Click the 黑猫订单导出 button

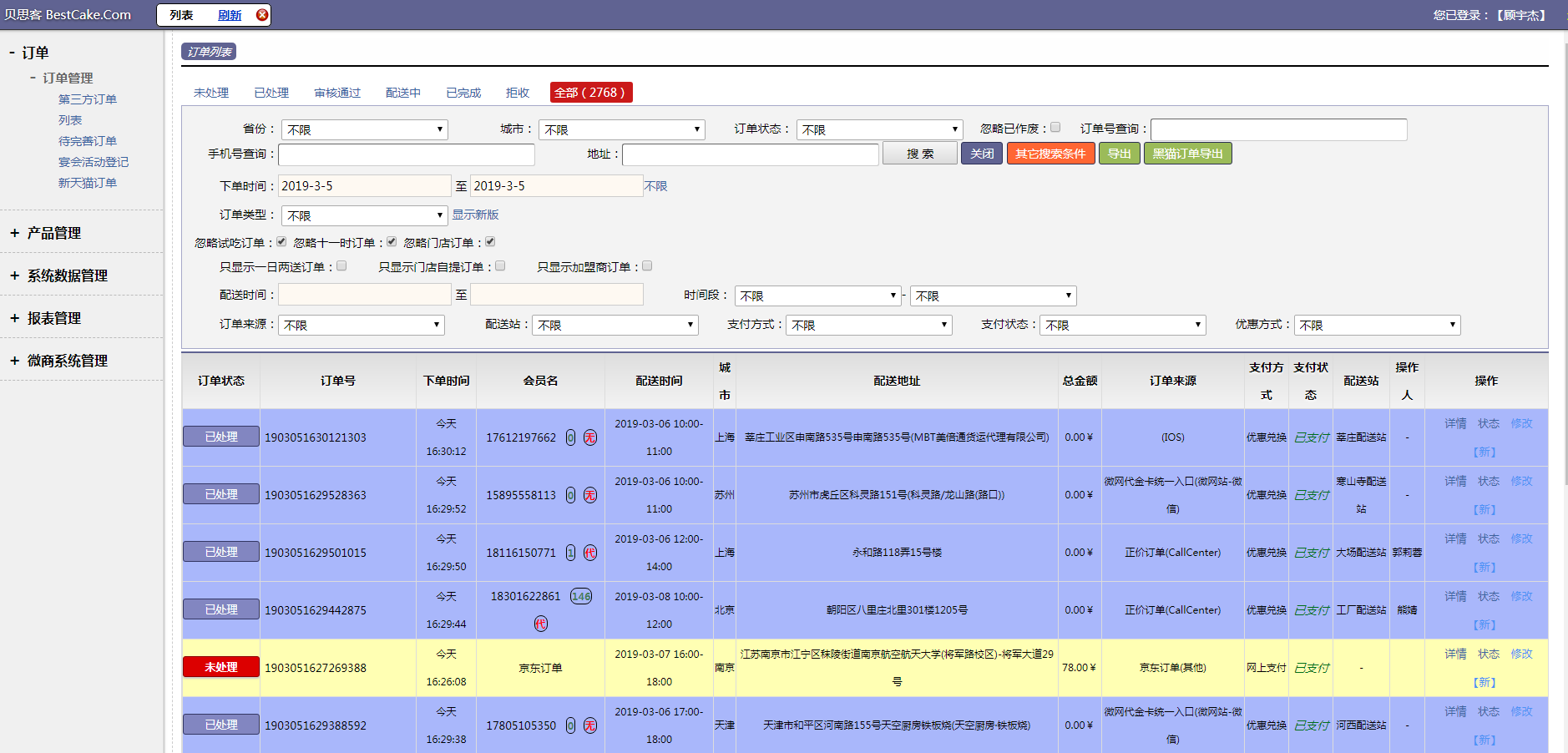[x=1188, y=154]
